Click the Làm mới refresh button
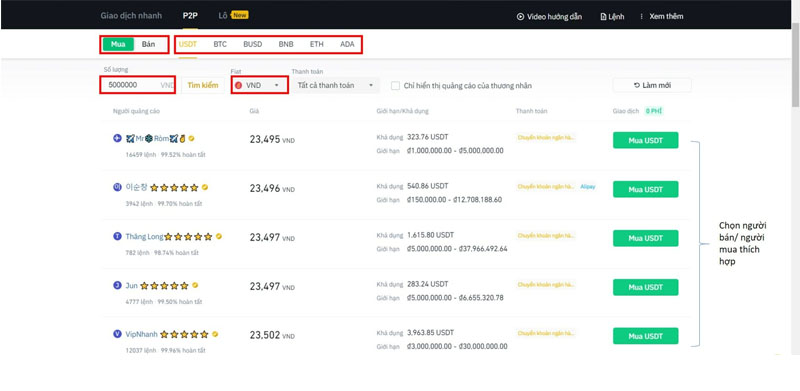 652,85
